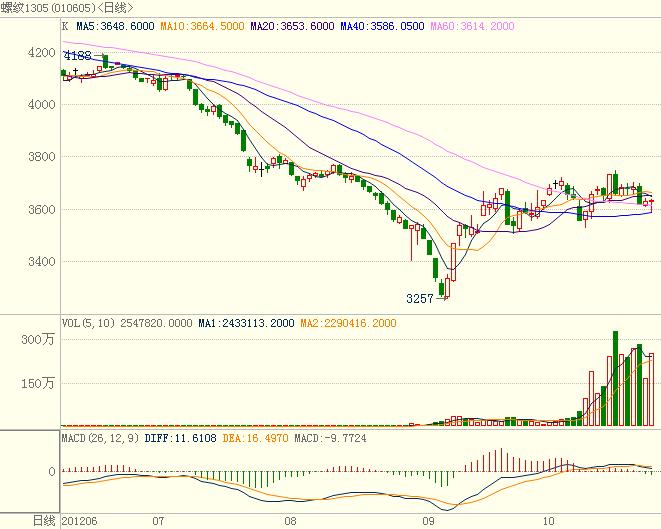The height and width of the screenshot is (529, 661).
Task: Click the K candlestick label
Action: tap(65, 25)
